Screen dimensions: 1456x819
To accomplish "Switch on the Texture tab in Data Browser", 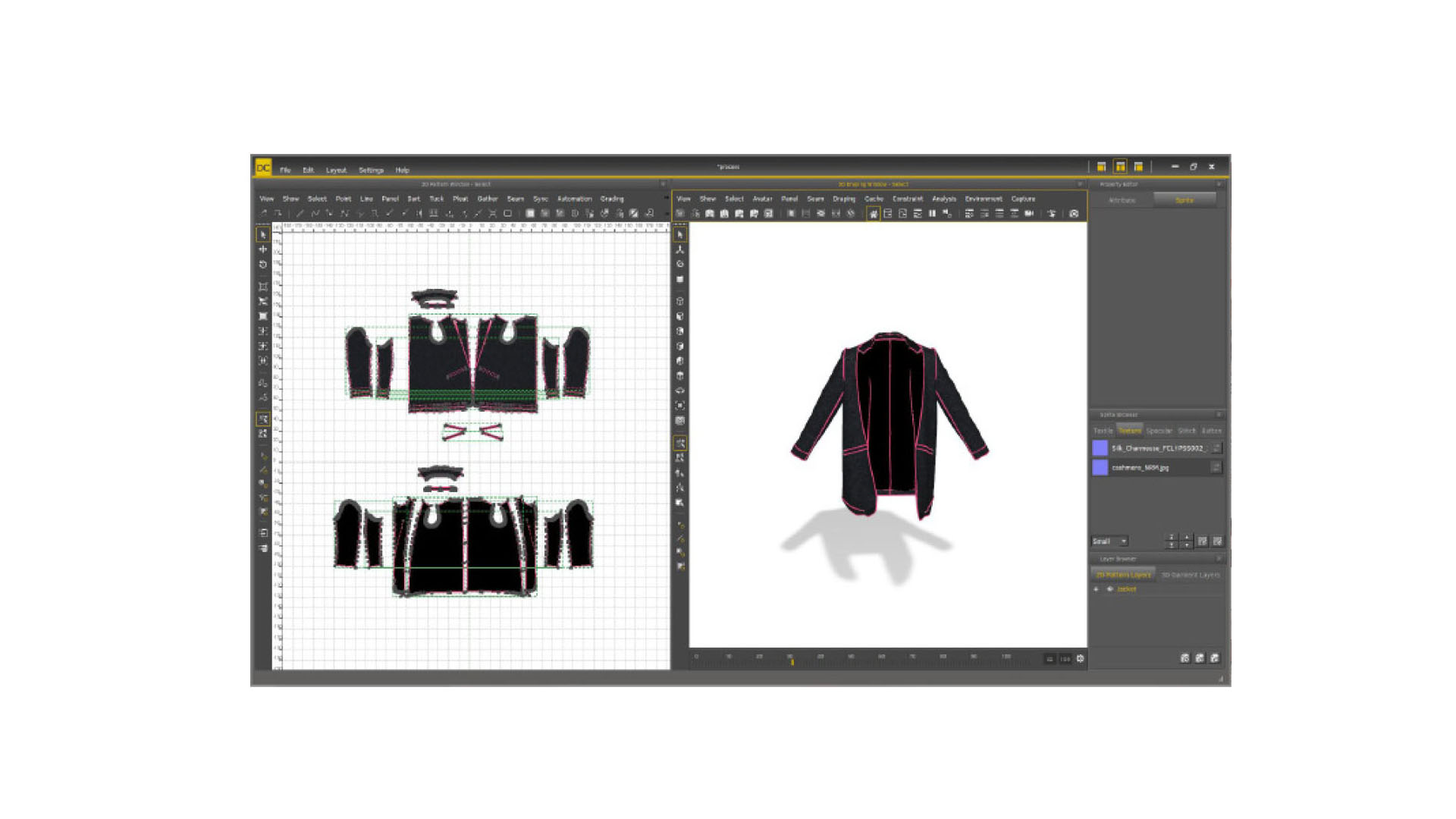I will (1130, 430).
